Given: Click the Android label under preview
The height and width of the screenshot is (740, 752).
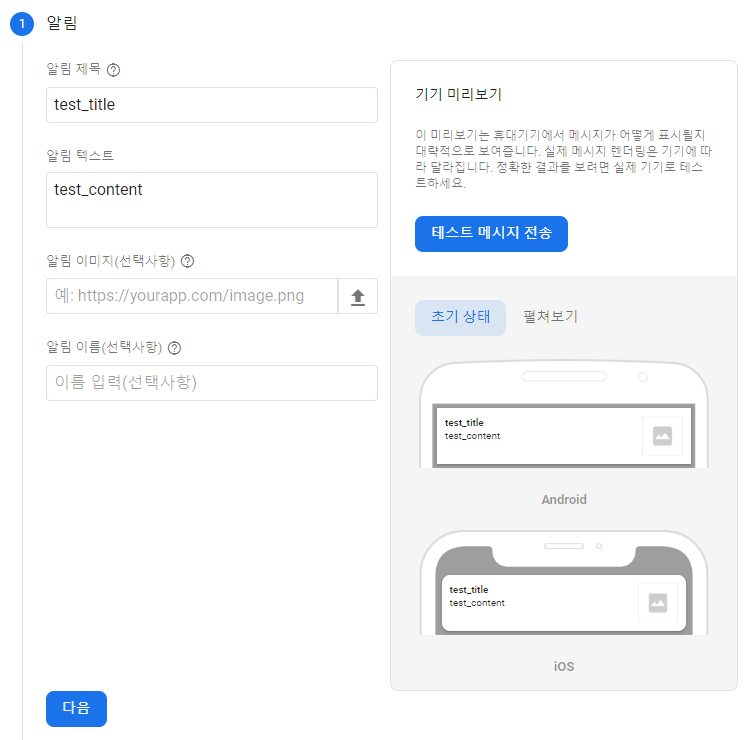Looking at the screenshot, I should coord(564,500).
